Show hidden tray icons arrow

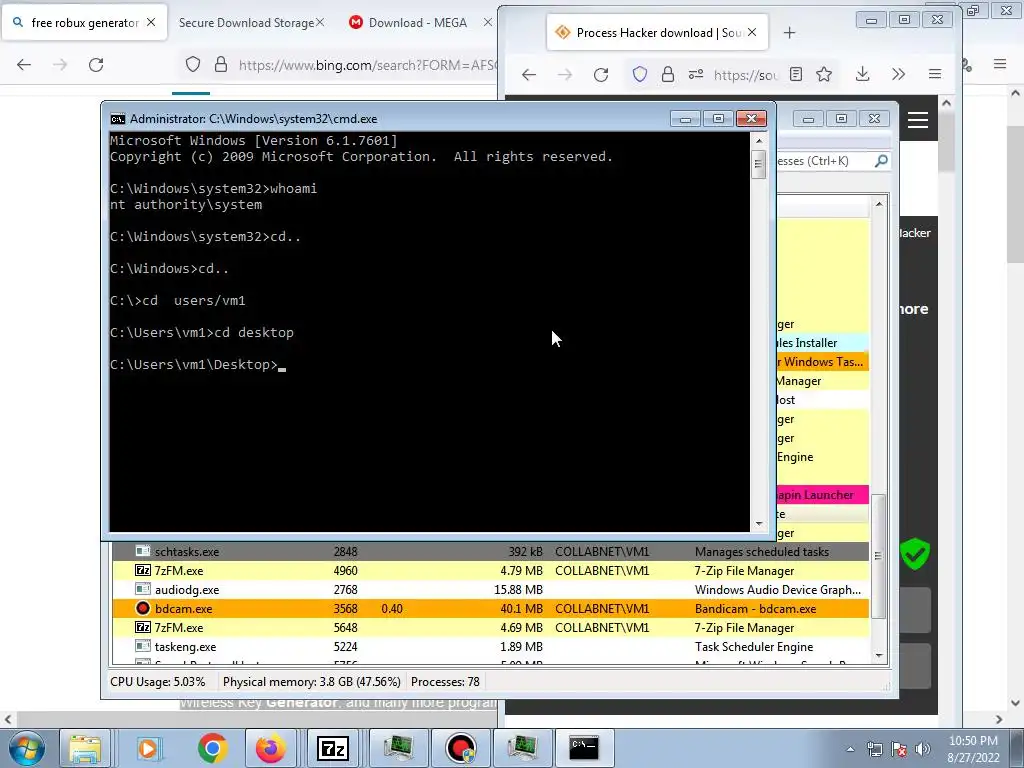click(850, 749)
